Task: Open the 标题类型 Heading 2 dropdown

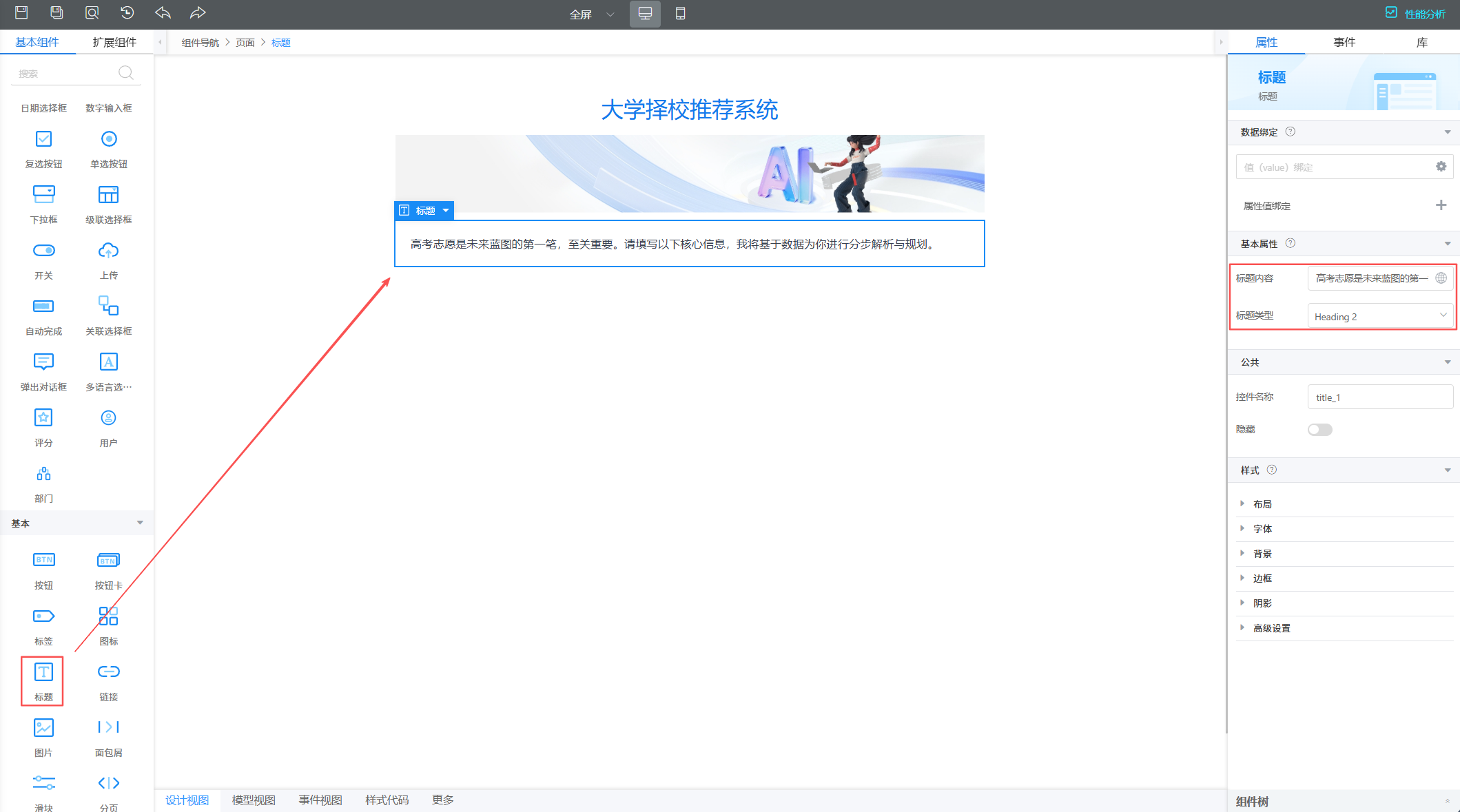Action: pos(1380,316)
